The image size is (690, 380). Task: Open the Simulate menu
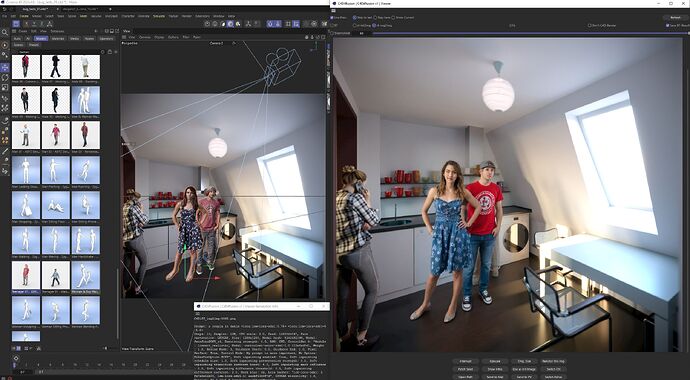[159, 16]
